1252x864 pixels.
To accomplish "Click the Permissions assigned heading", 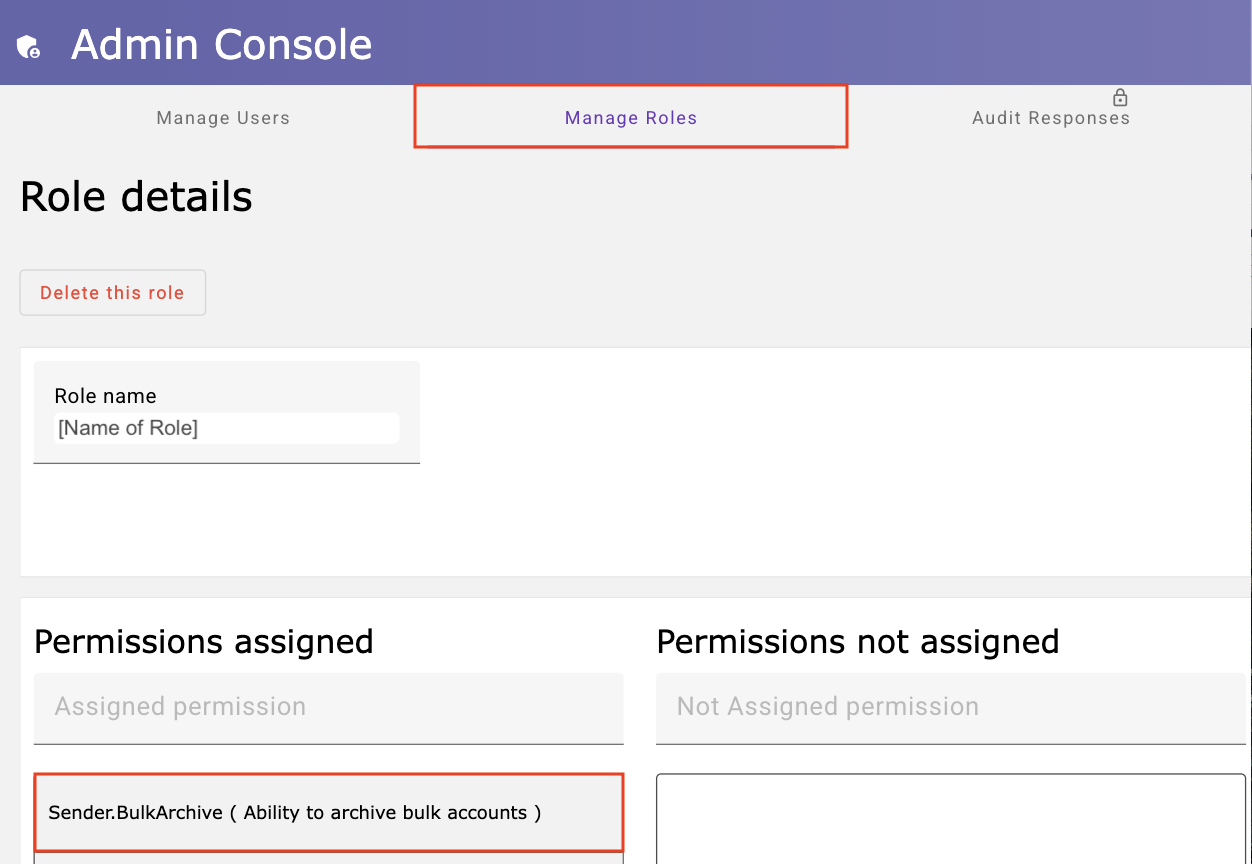I will 204,641.
